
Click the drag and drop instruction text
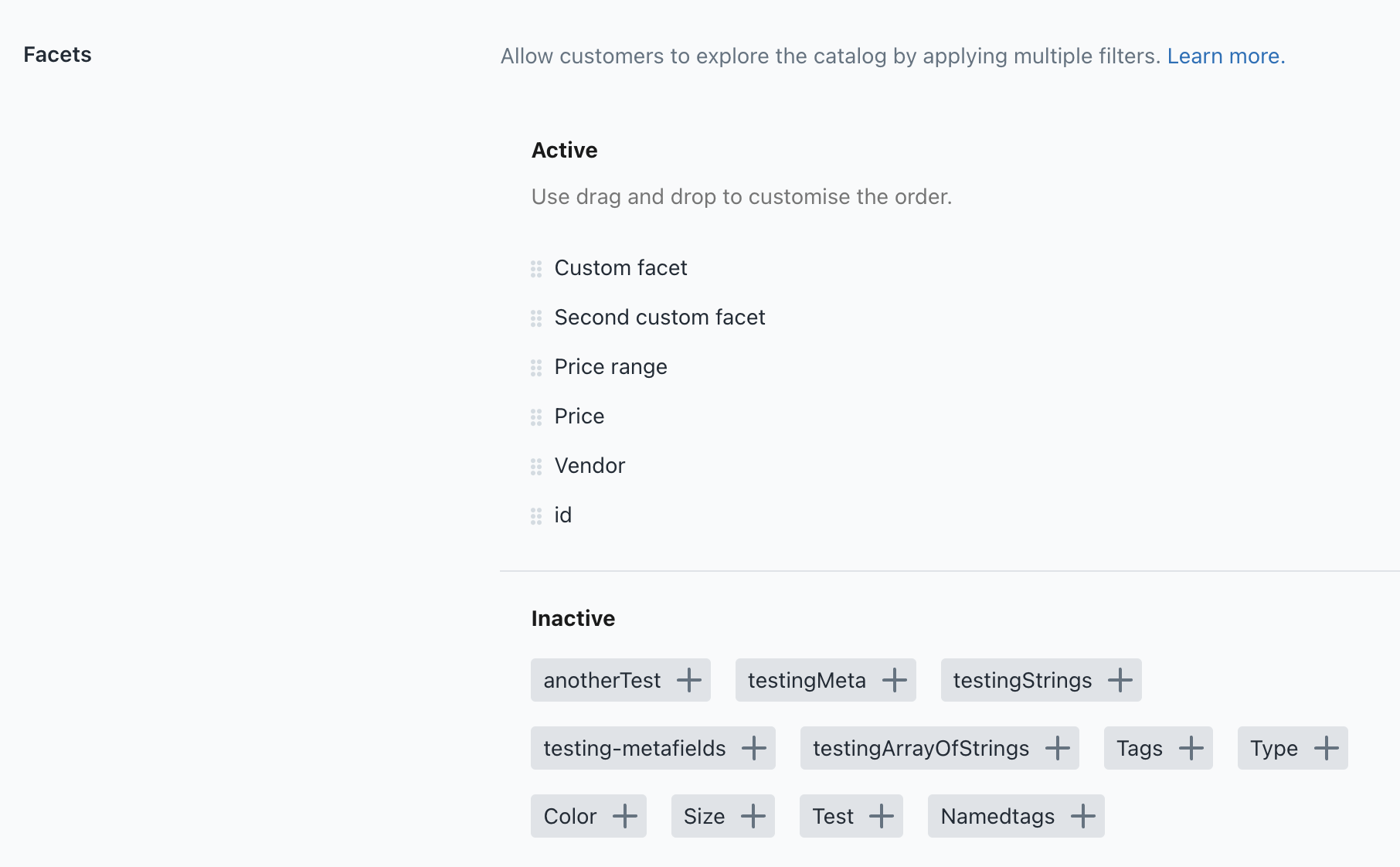pyautogui.click(x=742, y=197)
